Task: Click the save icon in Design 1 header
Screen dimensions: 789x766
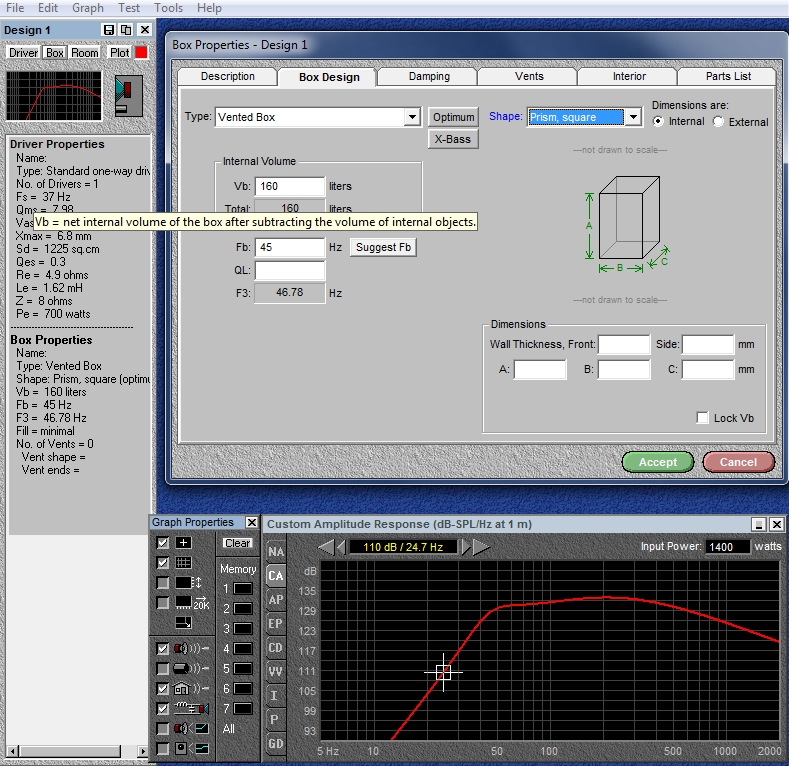Action: tap(109, 30)
